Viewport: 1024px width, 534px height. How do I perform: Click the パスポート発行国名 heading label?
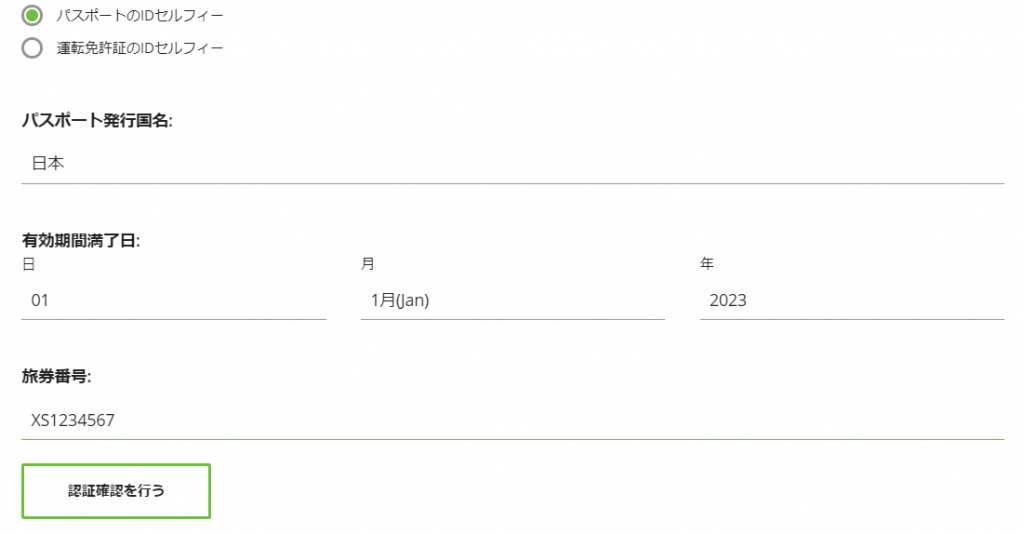coord(97,121)
